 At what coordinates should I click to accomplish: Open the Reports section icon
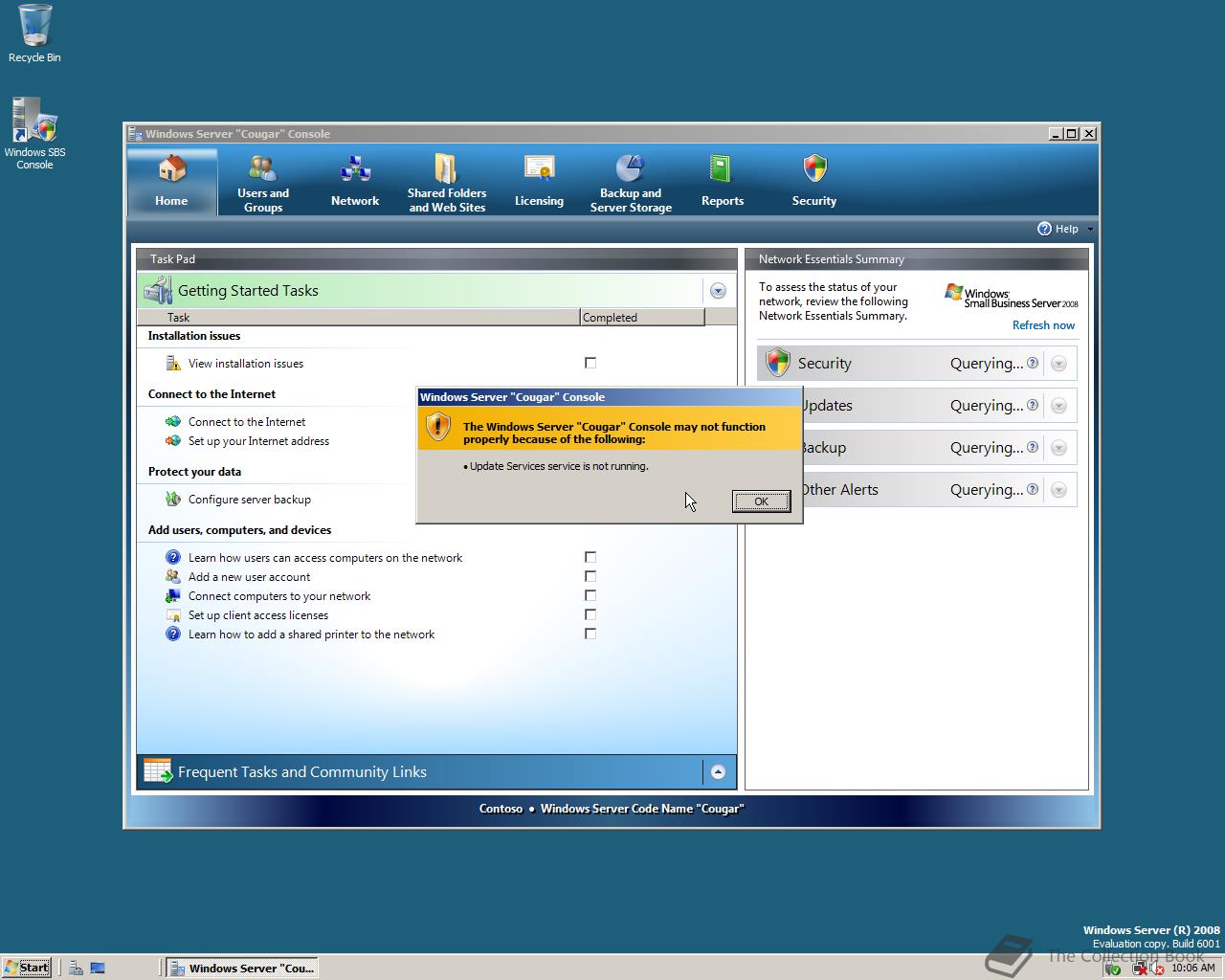click(x=721, y=169)
